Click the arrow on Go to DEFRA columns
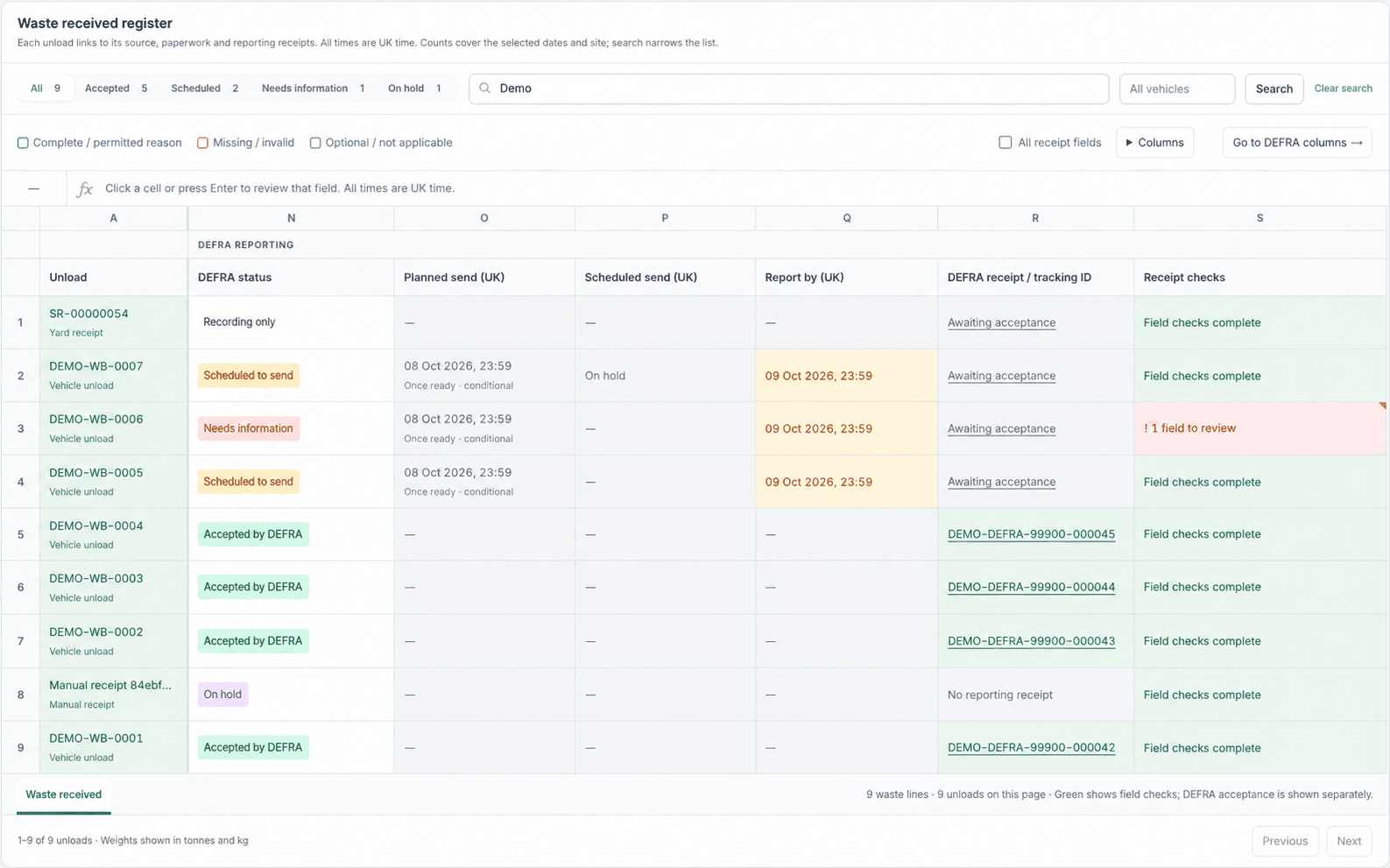Screen dimensions: 1390x868 click(1357, 143)
